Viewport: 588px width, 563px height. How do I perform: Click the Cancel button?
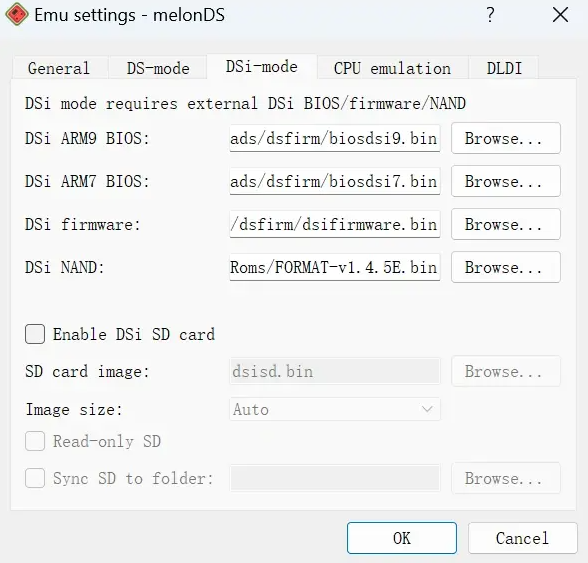(523, 538)
